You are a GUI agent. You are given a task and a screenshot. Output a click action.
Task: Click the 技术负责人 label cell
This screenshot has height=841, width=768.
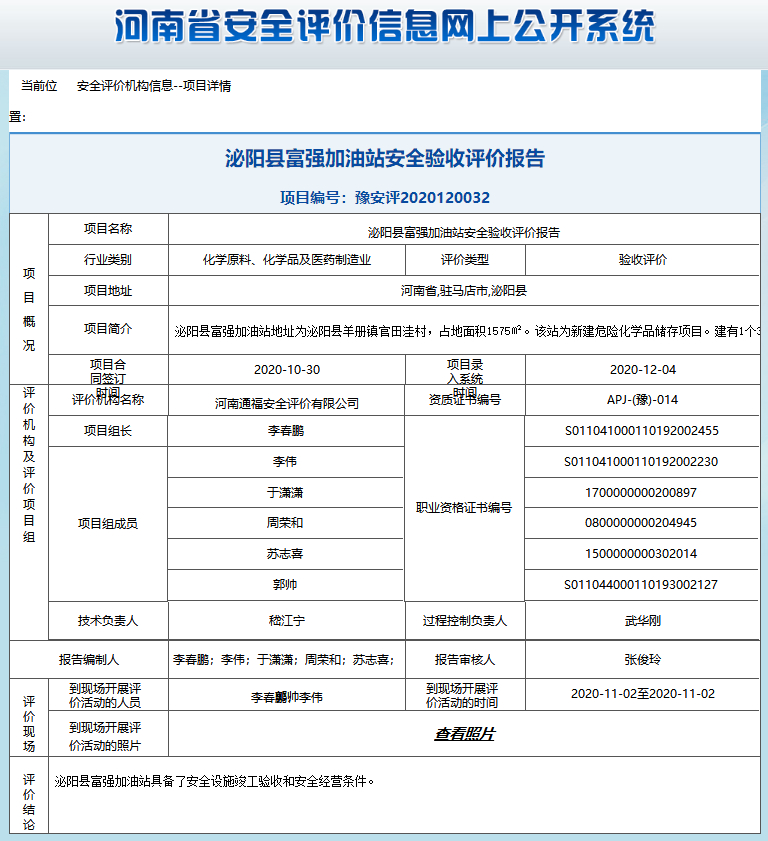108,621
